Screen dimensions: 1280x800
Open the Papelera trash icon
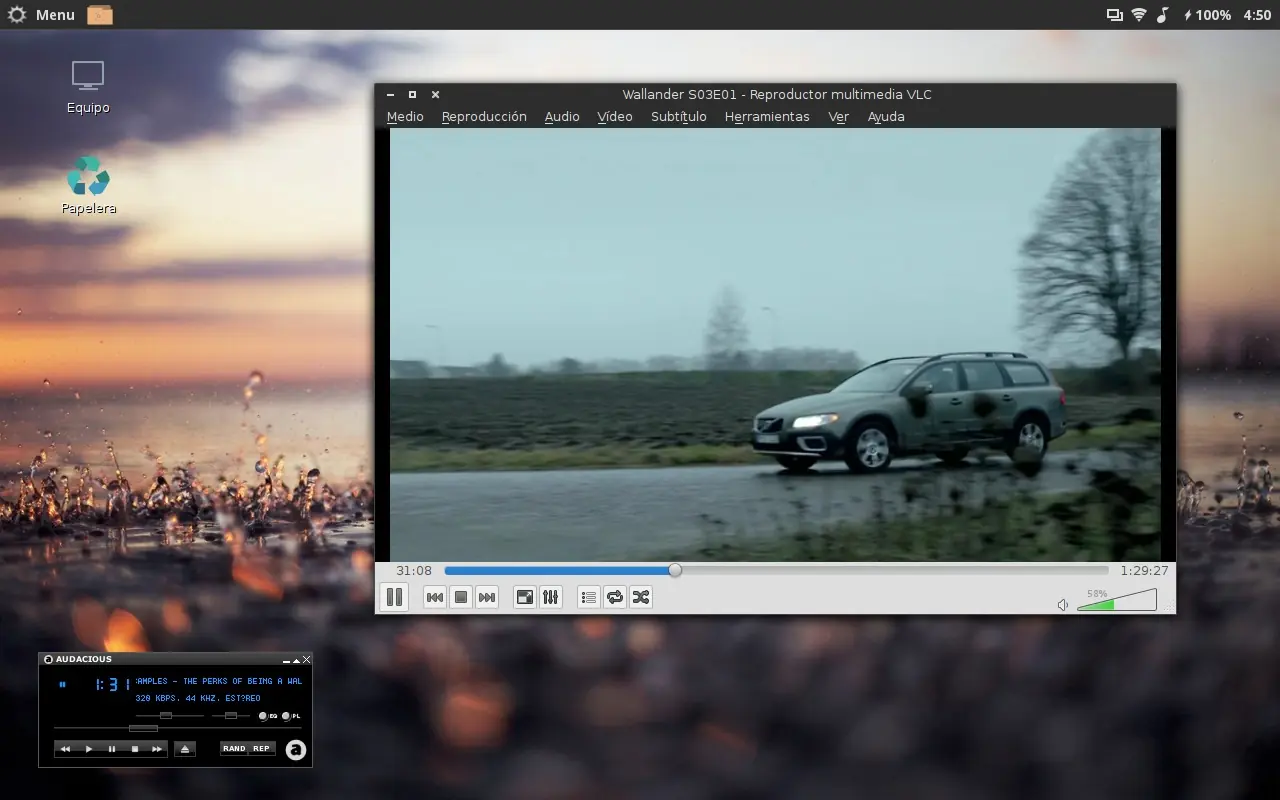(89, 186)
